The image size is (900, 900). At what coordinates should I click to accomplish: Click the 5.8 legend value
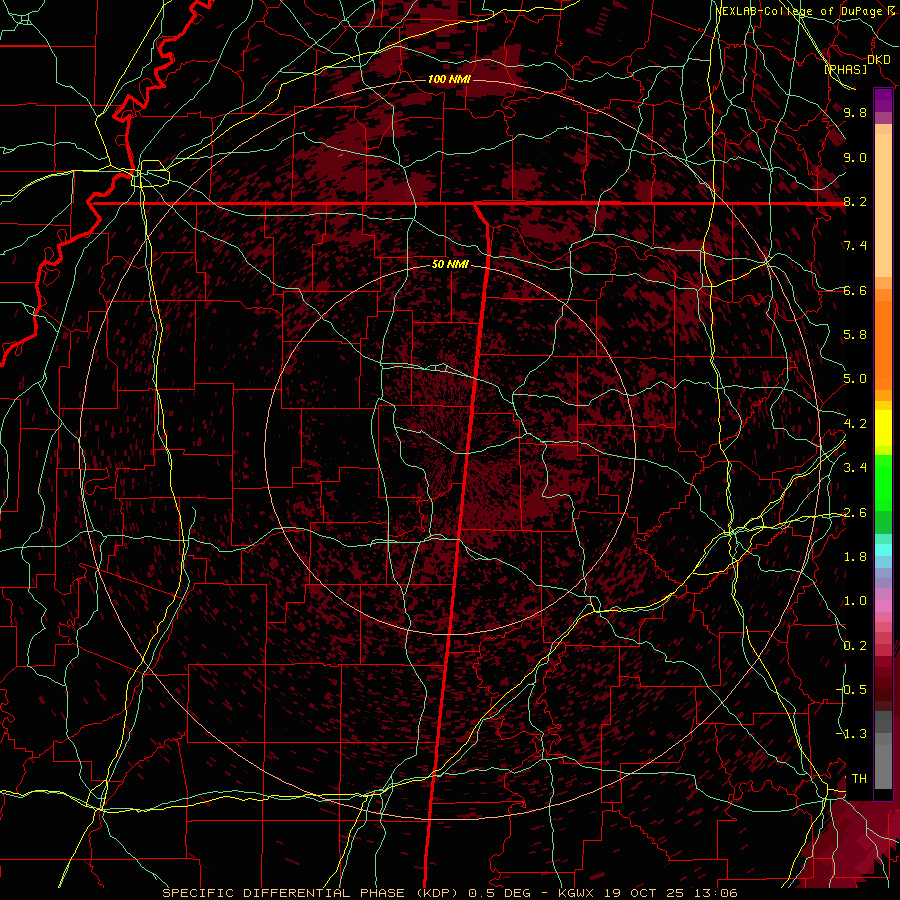click(x=855, y=335)
